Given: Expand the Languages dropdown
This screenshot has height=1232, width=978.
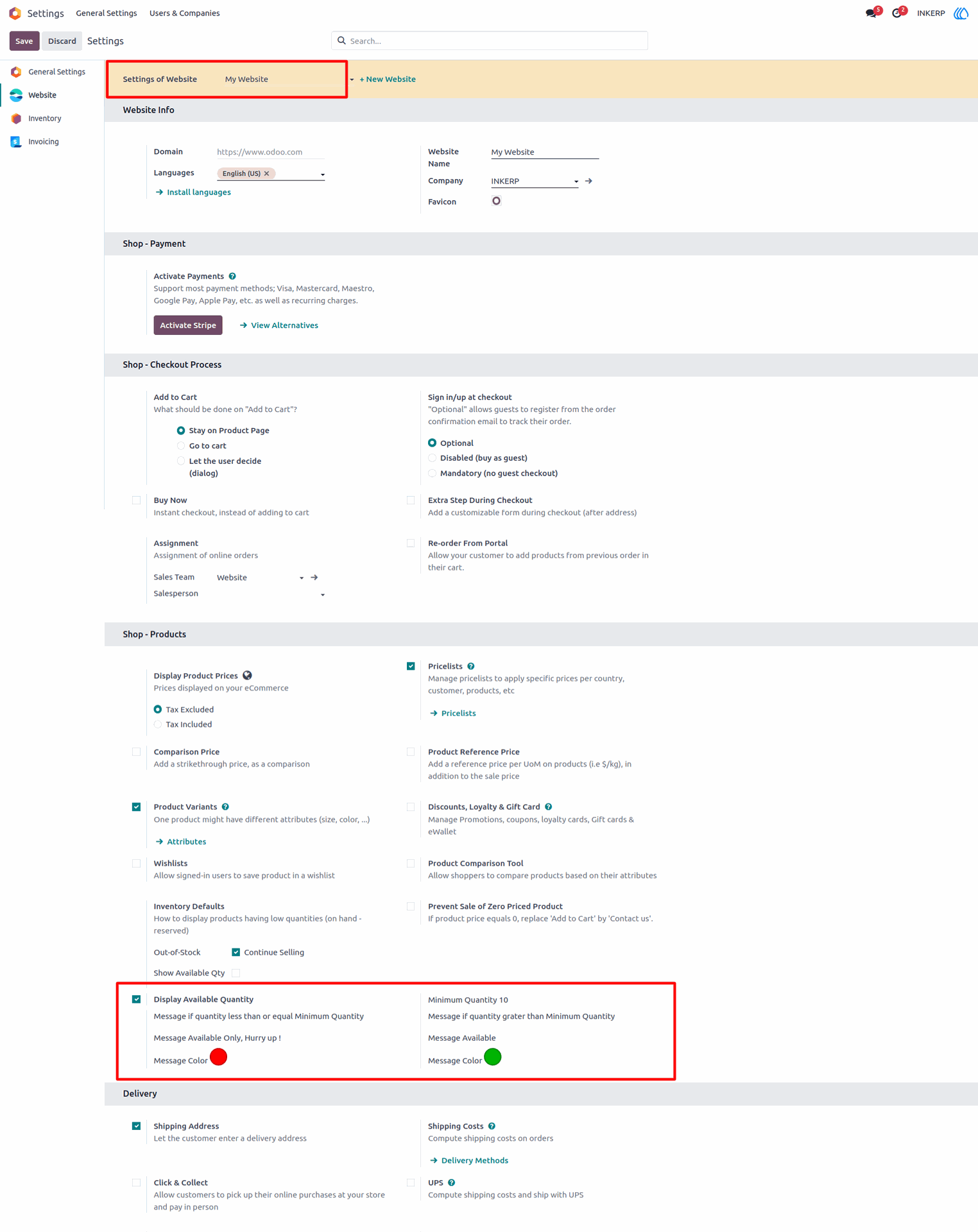Looking at the screenshot, I should click(x=323, y=175).
